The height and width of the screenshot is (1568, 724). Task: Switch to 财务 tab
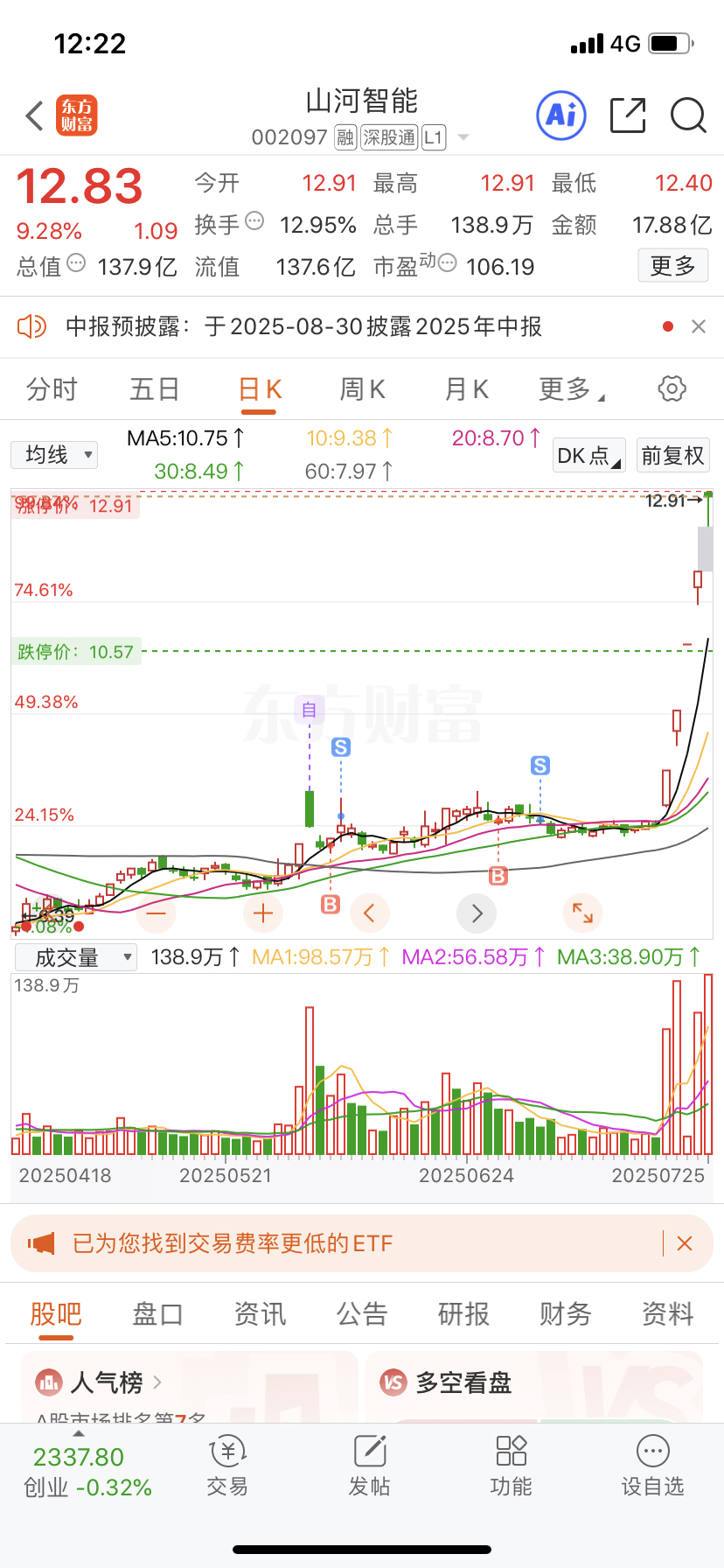[566, 1313]
